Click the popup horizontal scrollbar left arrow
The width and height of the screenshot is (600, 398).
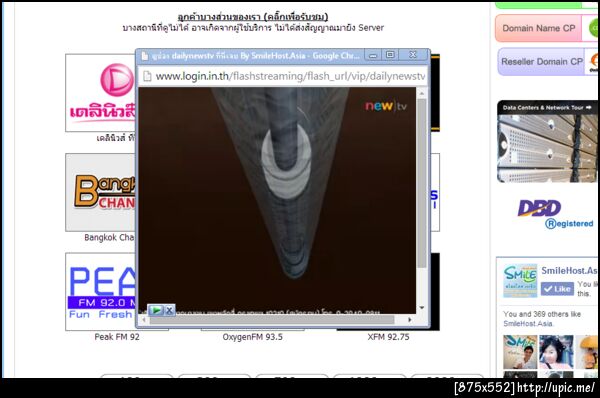(x=144, y=320)
